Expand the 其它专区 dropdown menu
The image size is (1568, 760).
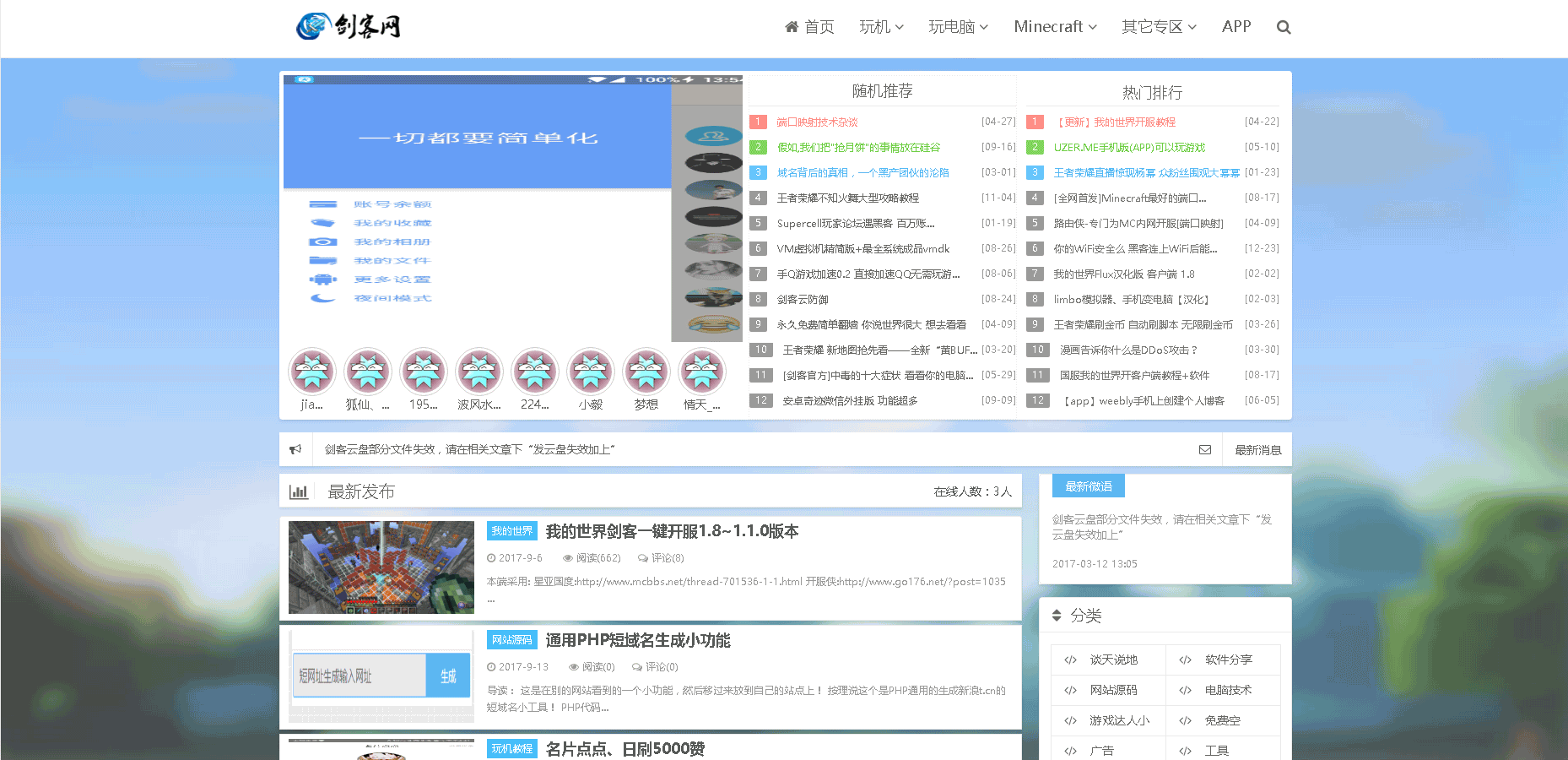click(x=1159, y=27)
